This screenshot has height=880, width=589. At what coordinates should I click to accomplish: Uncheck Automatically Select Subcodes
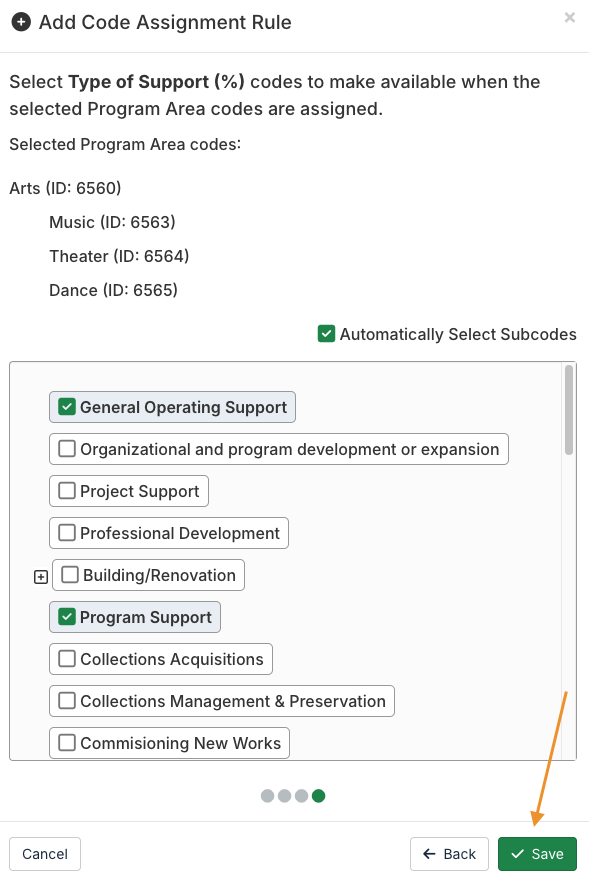(326, 333)
